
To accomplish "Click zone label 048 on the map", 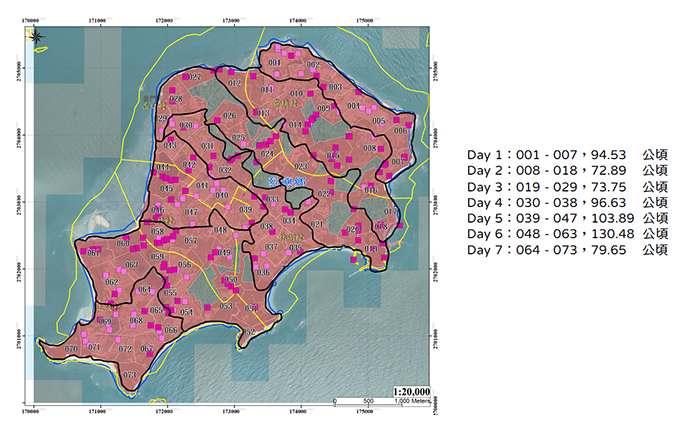I will tap(220, 230).
